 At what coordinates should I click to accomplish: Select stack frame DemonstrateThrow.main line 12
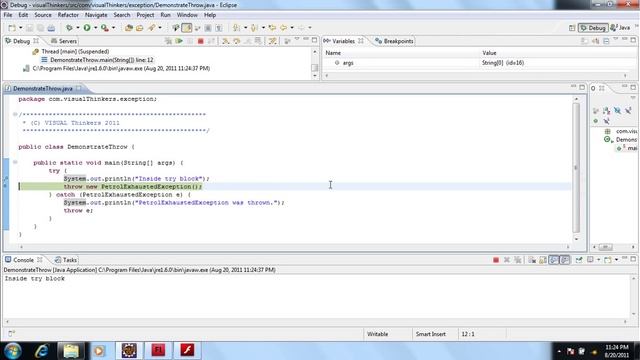coord(102,60)
